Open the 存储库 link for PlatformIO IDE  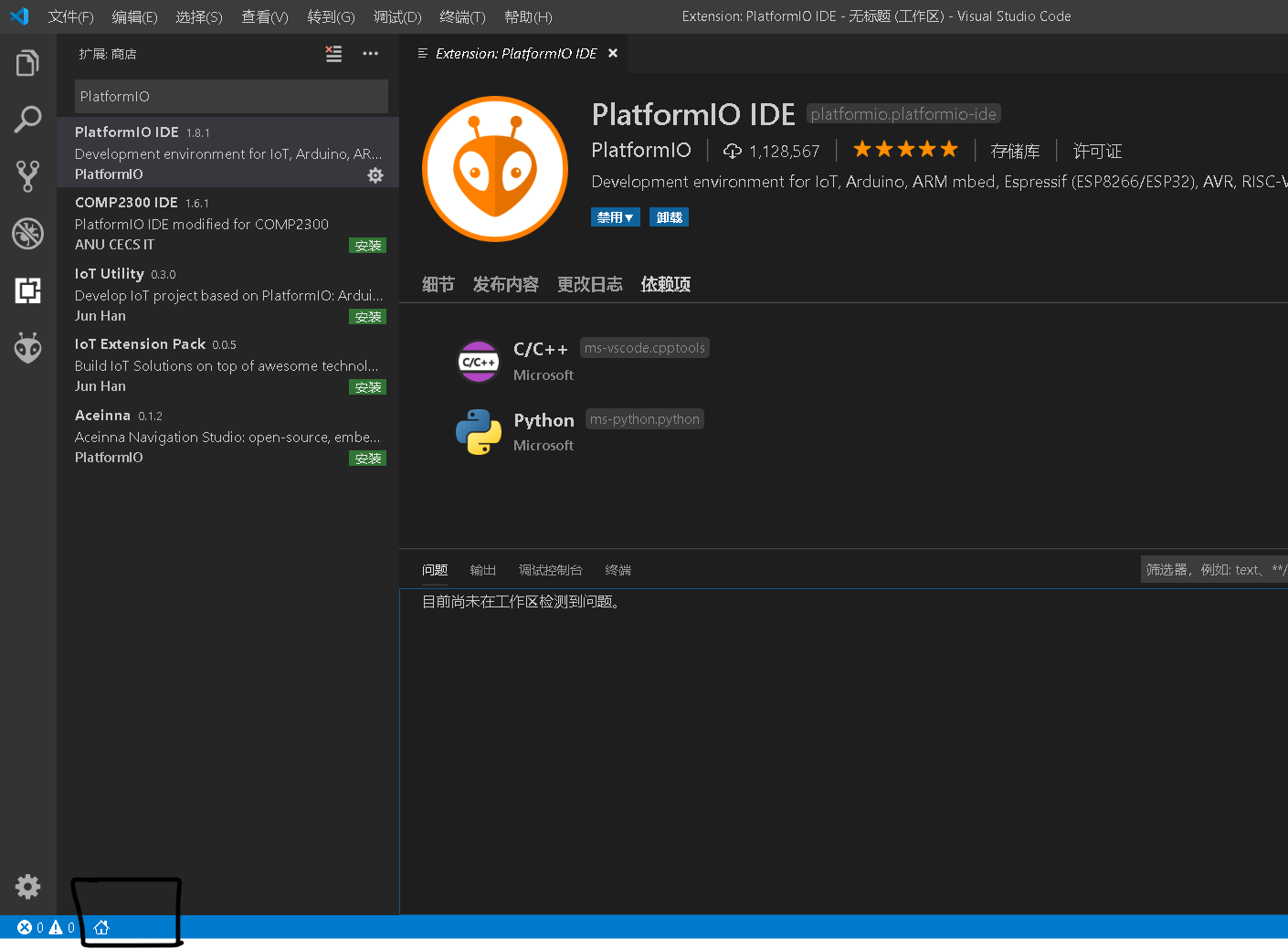tap(1015, 151)
